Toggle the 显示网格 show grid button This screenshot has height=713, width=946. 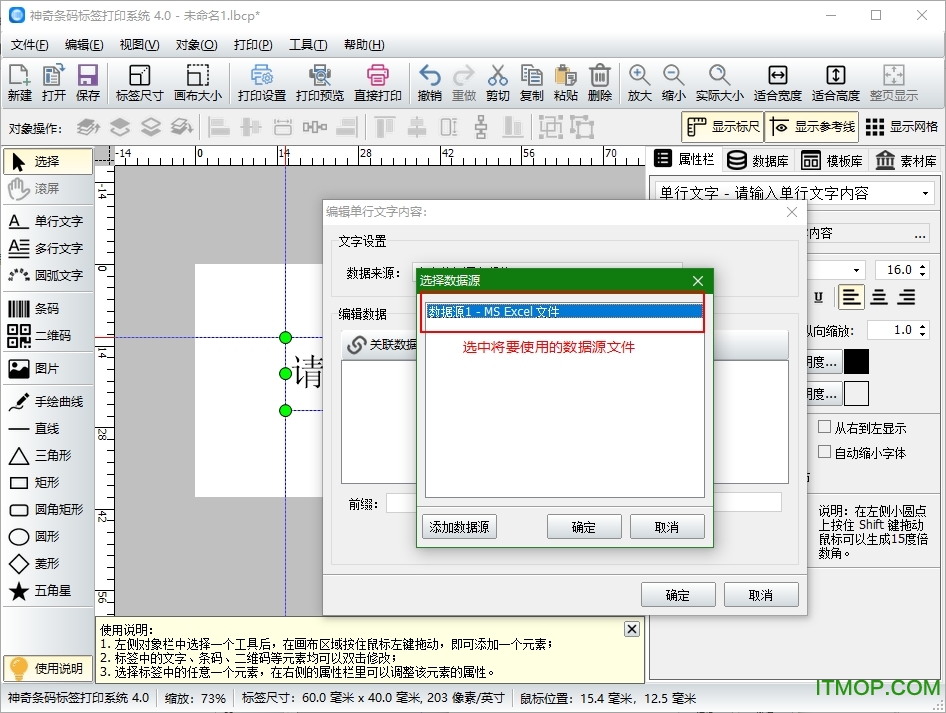pyautogui.click(x=902, y=127)
